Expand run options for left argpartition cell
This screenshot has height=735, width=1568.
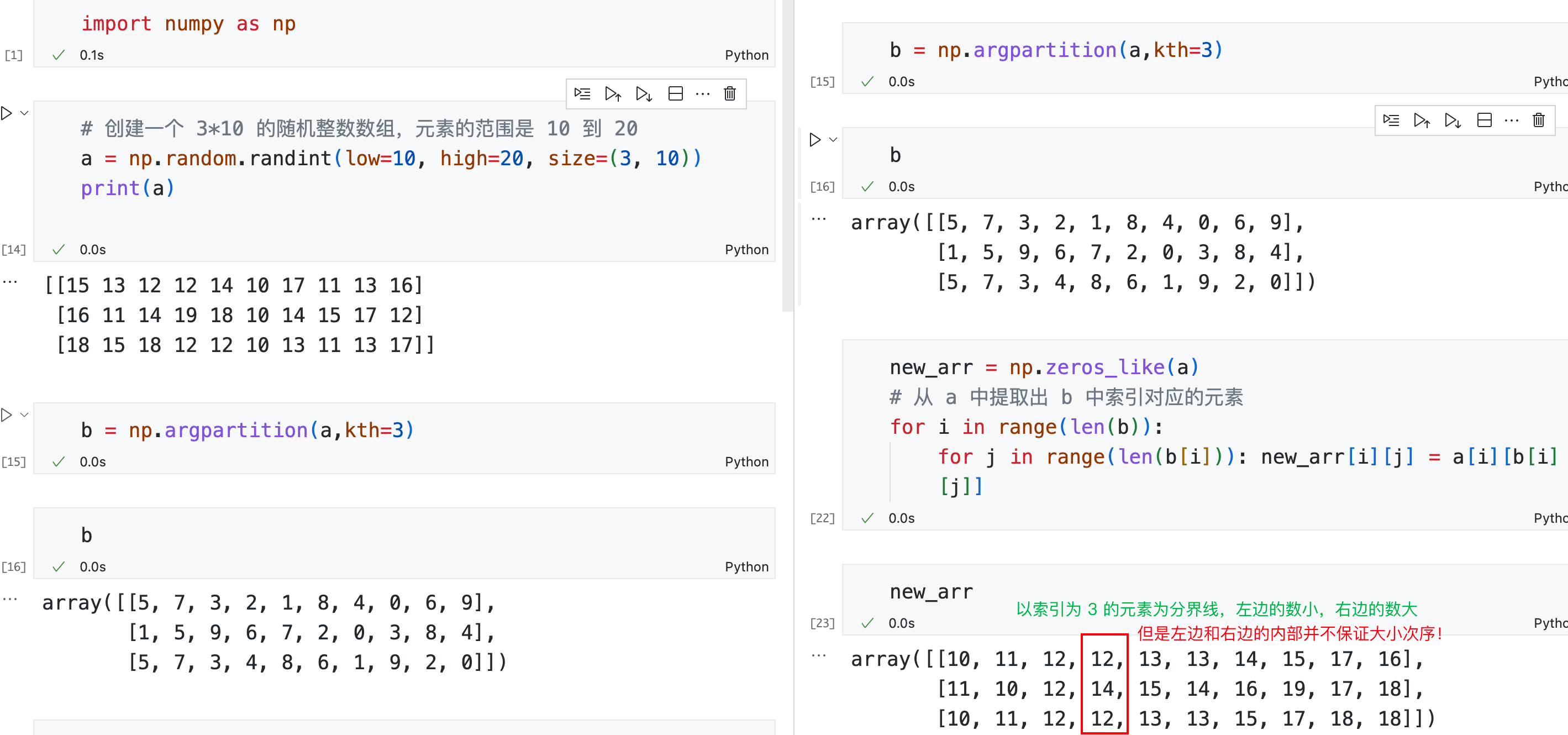click(24, 415)
